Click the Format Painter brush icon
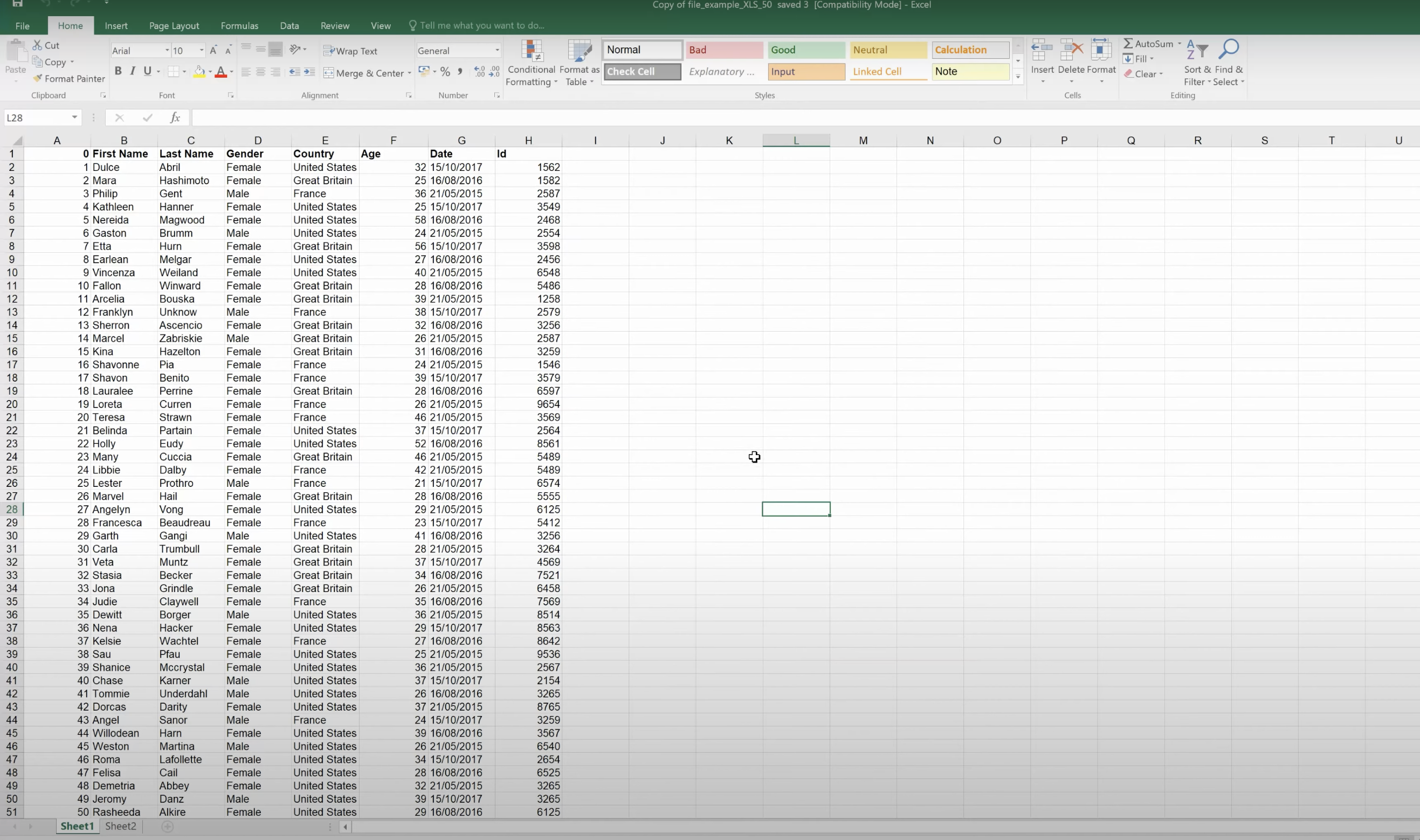1420x840 pixels. [37, 79]
